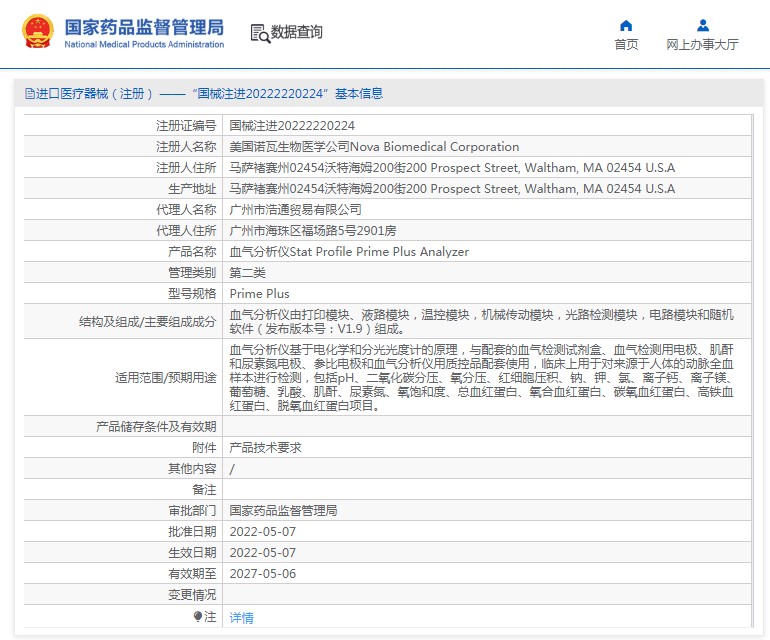This screenshot has height=640, width=770.
Task: Select approval department 国家药品监督管理局 cell
Action: (x=283, y=511)
